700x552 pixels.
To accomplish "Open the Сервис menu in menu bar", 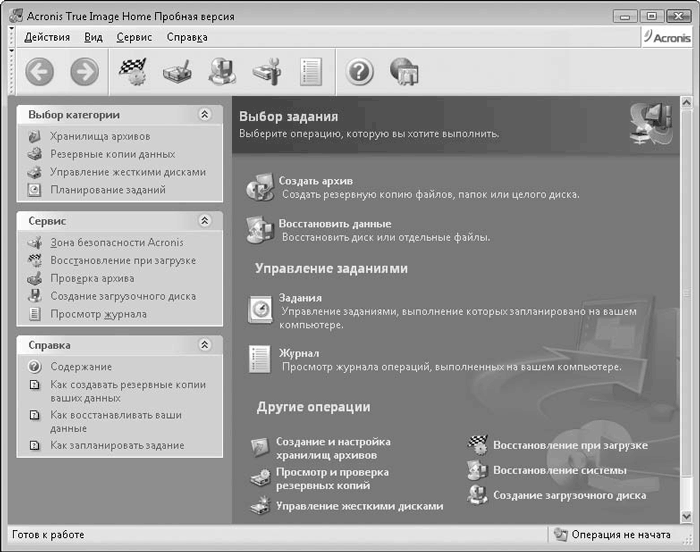I will [x=134, y=37].
